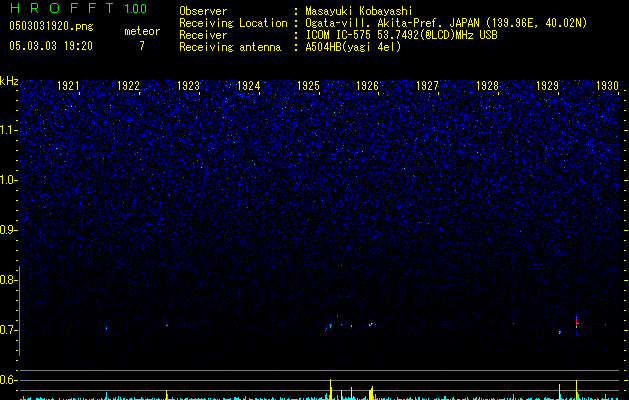Click the 1.0 frequency axis label
This screenshot has height=400, width=629.
(x=8, y=180)
